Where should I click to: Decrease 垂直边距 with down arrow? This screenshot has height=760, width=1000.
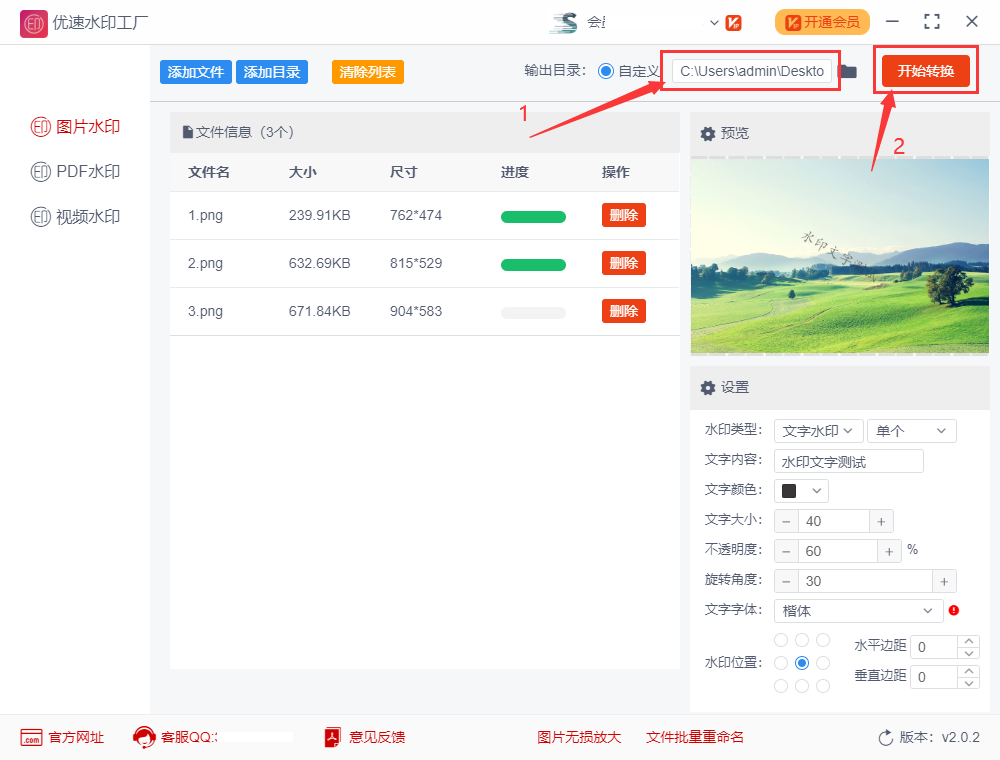pos(969,683)
